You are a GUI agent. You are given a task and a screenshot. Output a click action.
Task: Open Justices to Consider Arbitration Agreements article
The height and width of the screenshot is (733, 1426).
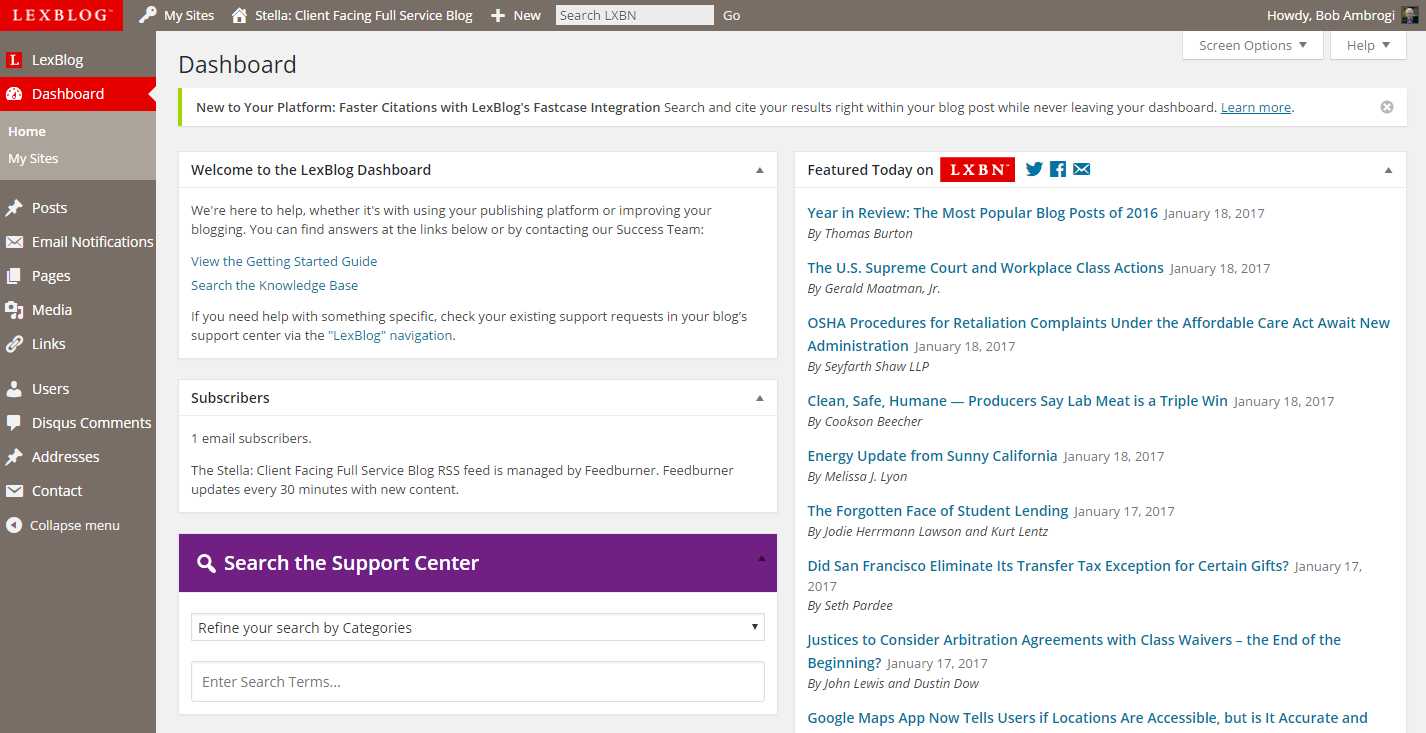(x=1074, y=651)
